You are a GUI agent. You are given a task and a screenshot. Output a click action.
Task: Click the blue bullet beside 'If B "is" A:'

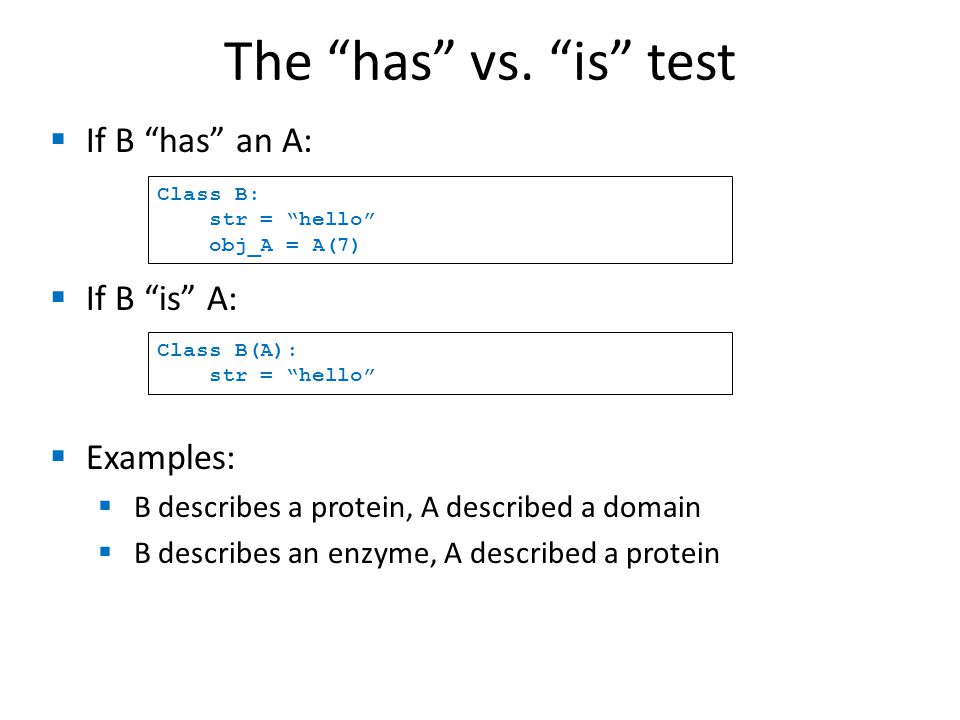click(x=59, y=298)
